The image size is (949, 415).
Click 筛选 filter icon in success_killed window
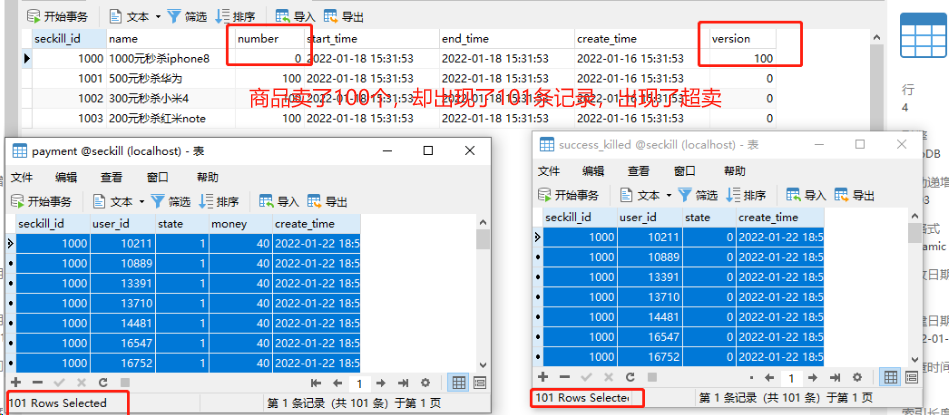[x=698, y=195]
